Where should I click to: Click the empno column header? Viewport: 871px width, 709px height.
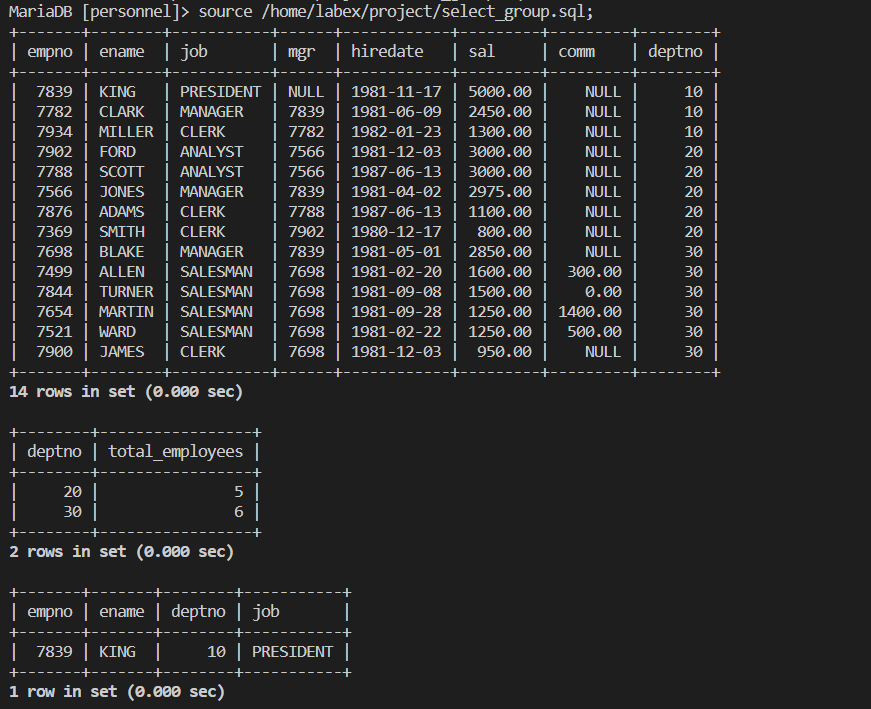click(50, 51)
